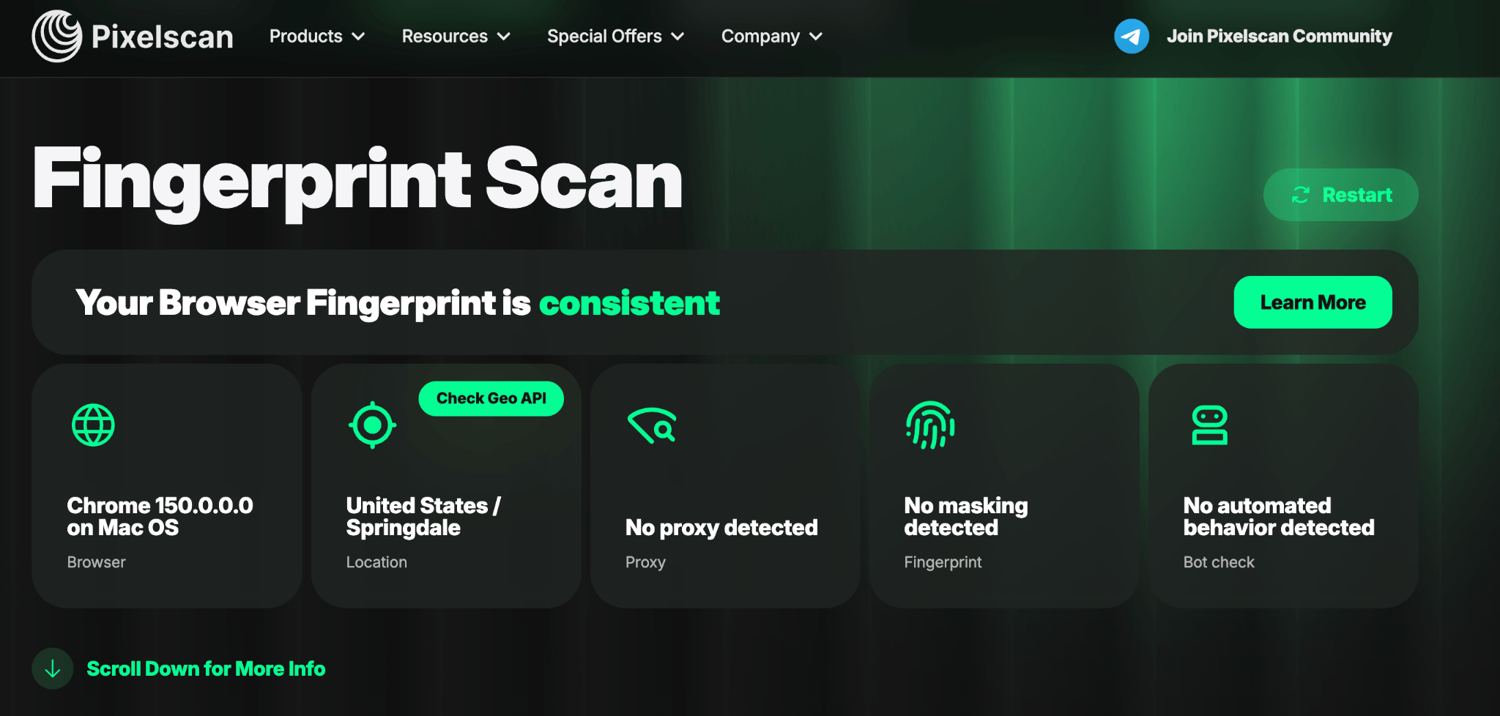
Task: Click the 'Bot check' card label
Action: click(1218, 562)
